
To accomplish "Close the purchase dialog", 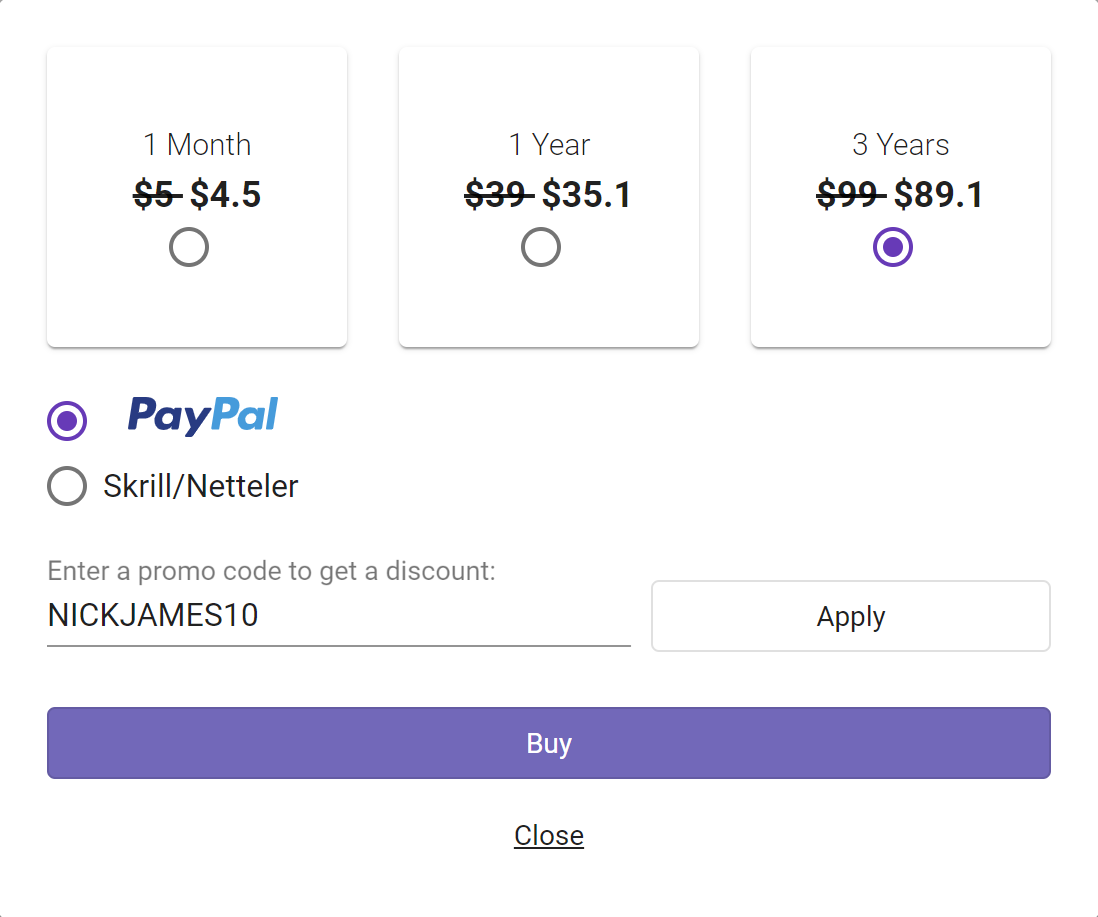I will coord(549,835).
